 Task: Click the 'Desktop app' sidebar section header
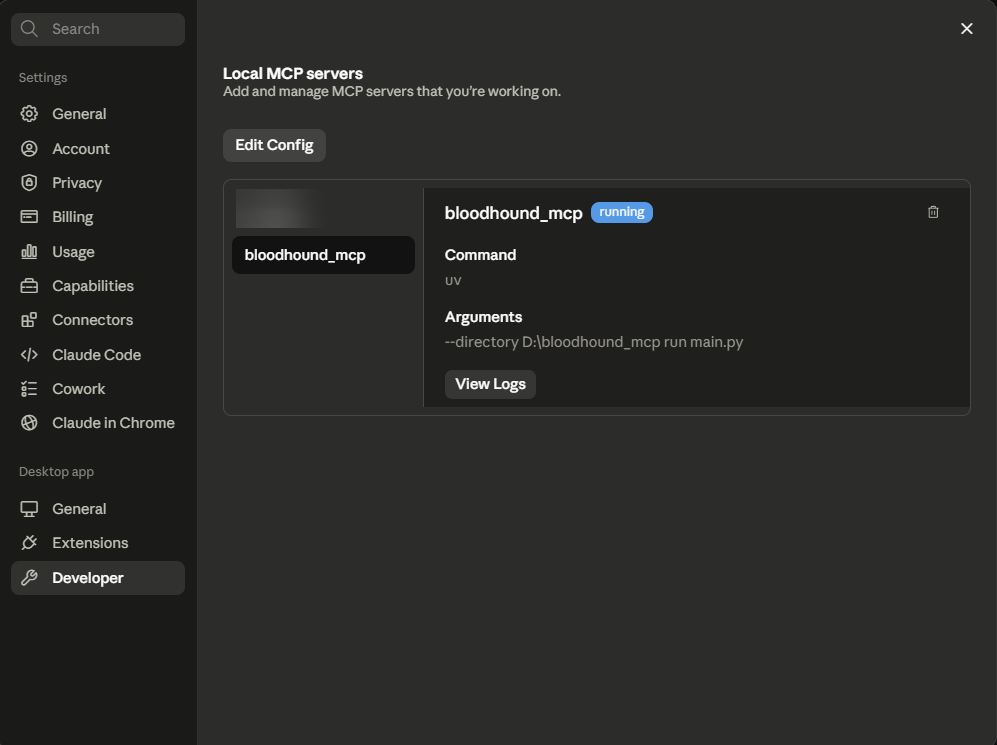point(57,472)
